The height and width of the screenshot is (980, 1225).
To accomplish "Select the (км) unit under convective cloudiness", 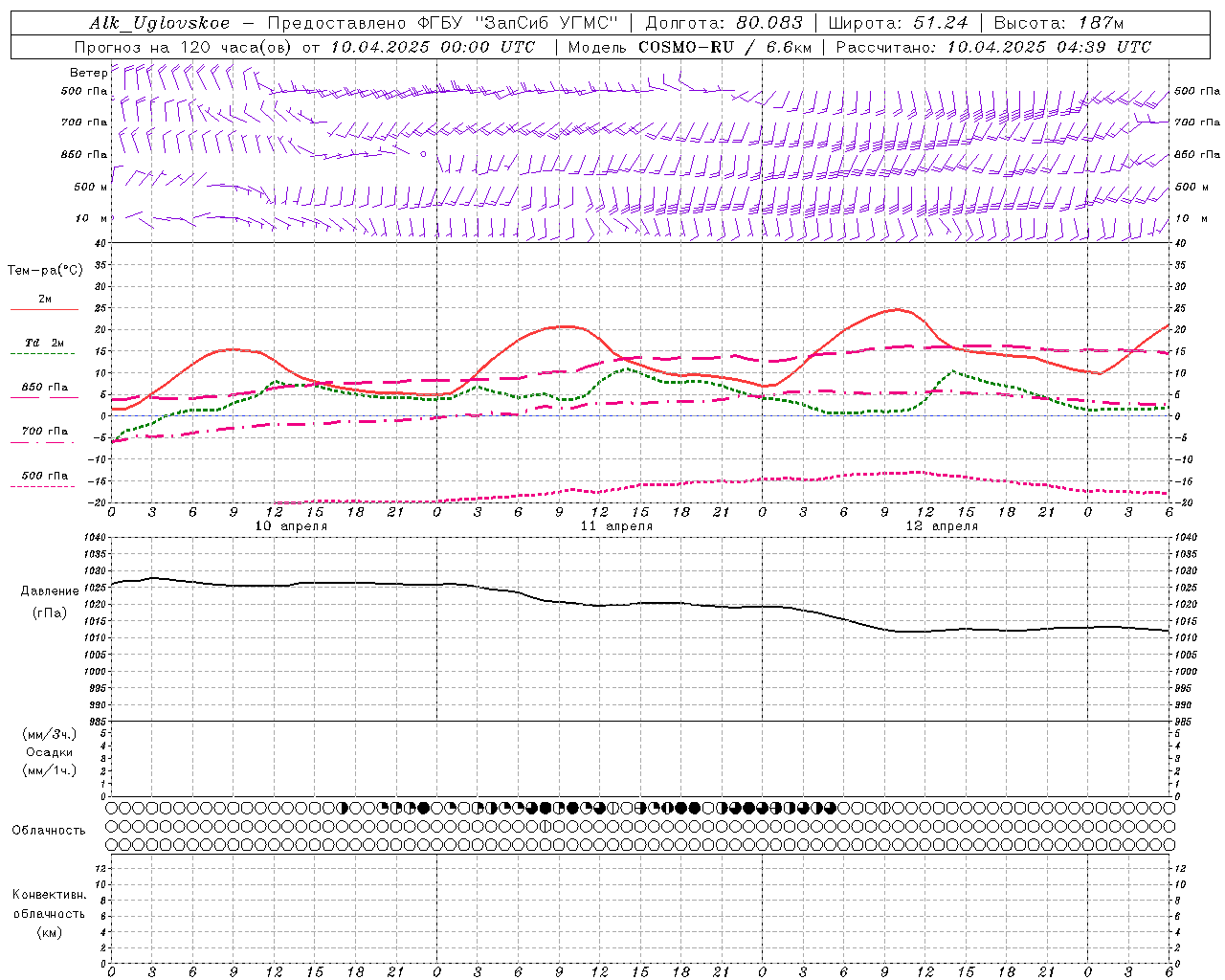I will click(x=49, y=932).
